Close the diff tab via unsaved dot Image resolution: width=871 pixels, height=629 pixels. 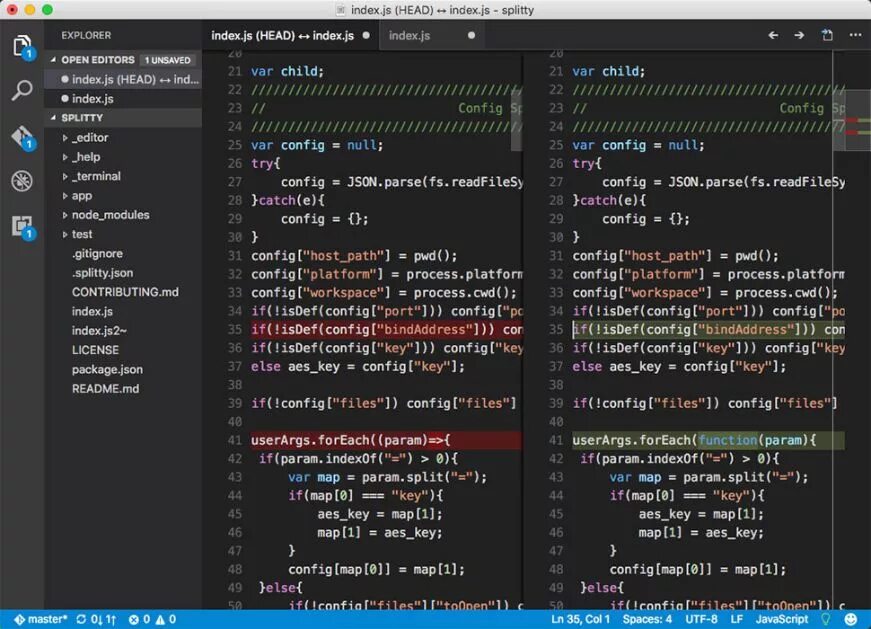point(366,36)
